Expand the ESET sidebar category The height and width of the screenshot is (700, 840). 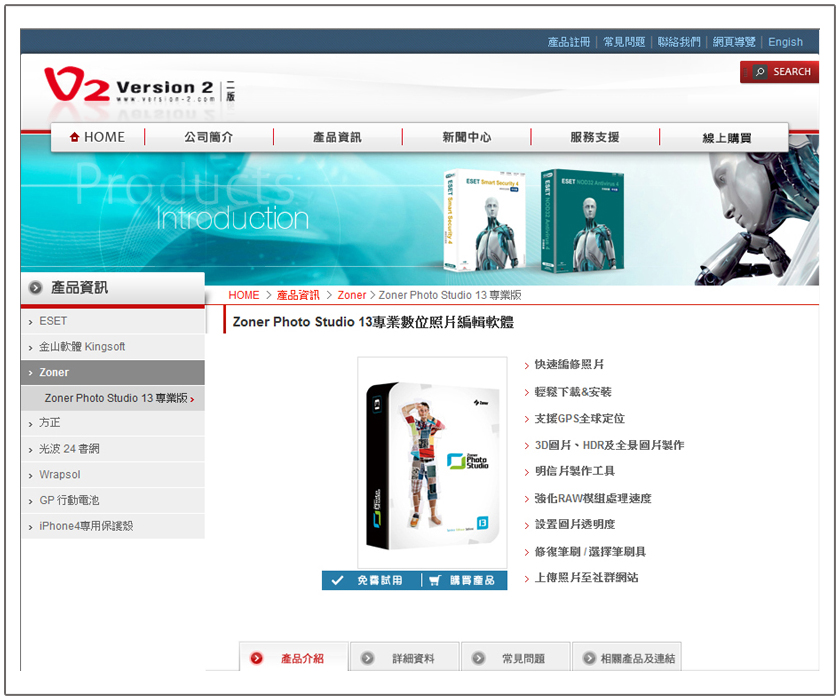[x=113, y=321]
